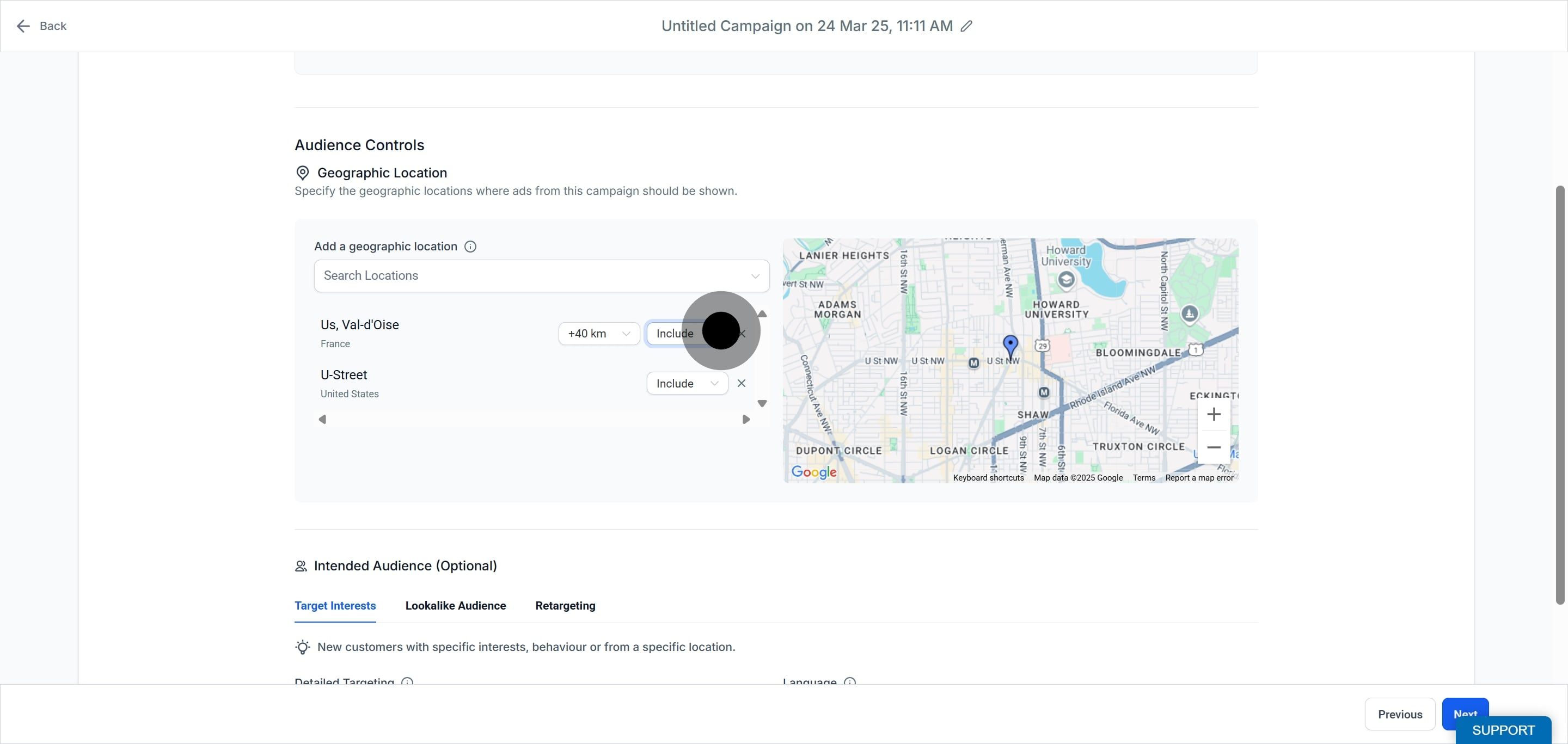
Task: Select the Target Interests tab
Action: (x=335, y=605)
